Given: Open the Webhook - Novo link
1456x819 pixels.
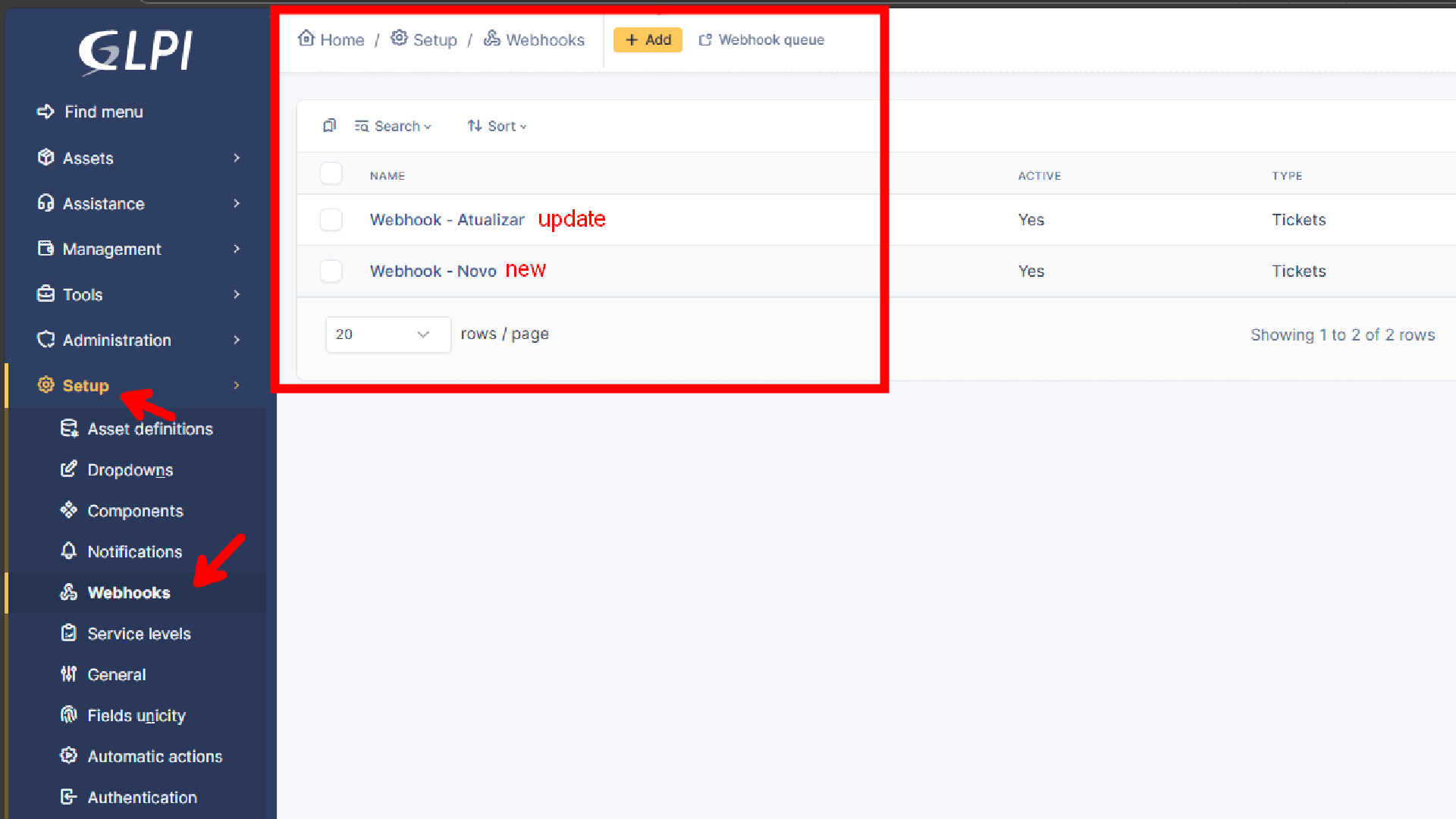Looking at the screenshot, I should click(x=433, y=271).
